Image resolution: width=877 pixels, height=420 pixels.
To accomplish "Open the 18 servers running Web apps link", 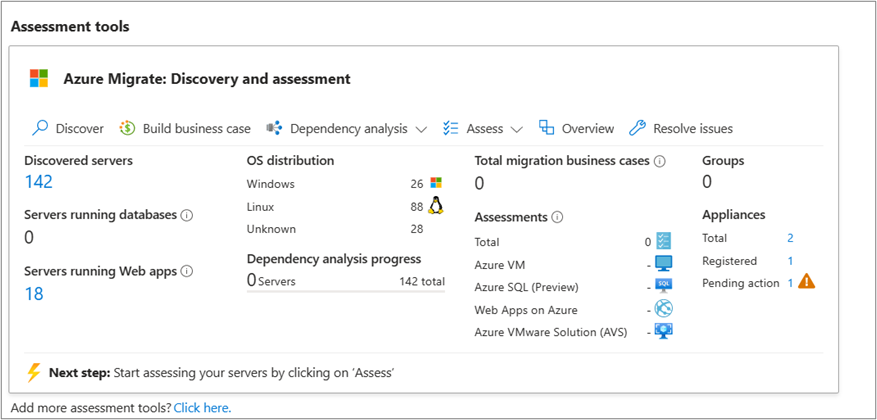I will [x=33, y=293].
